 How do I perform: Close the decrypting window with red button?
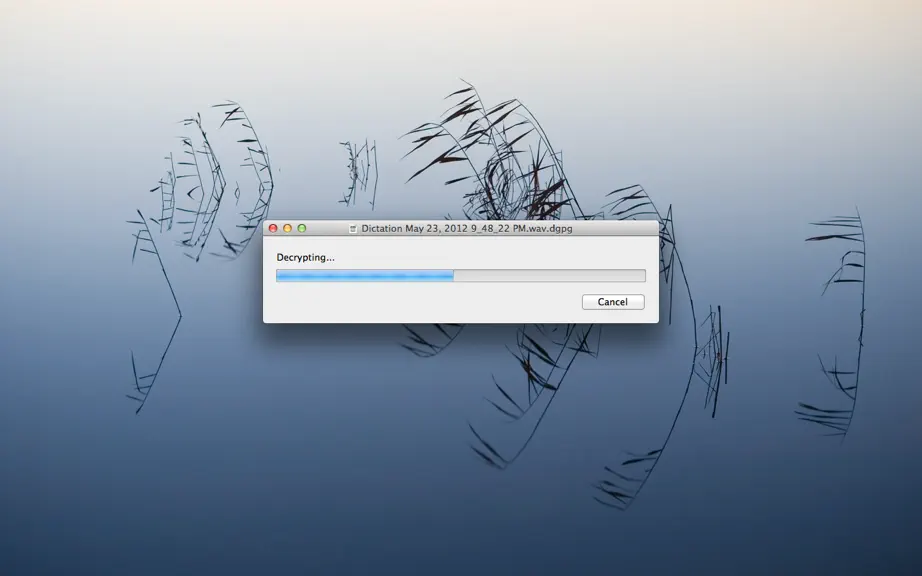point(273,228)
